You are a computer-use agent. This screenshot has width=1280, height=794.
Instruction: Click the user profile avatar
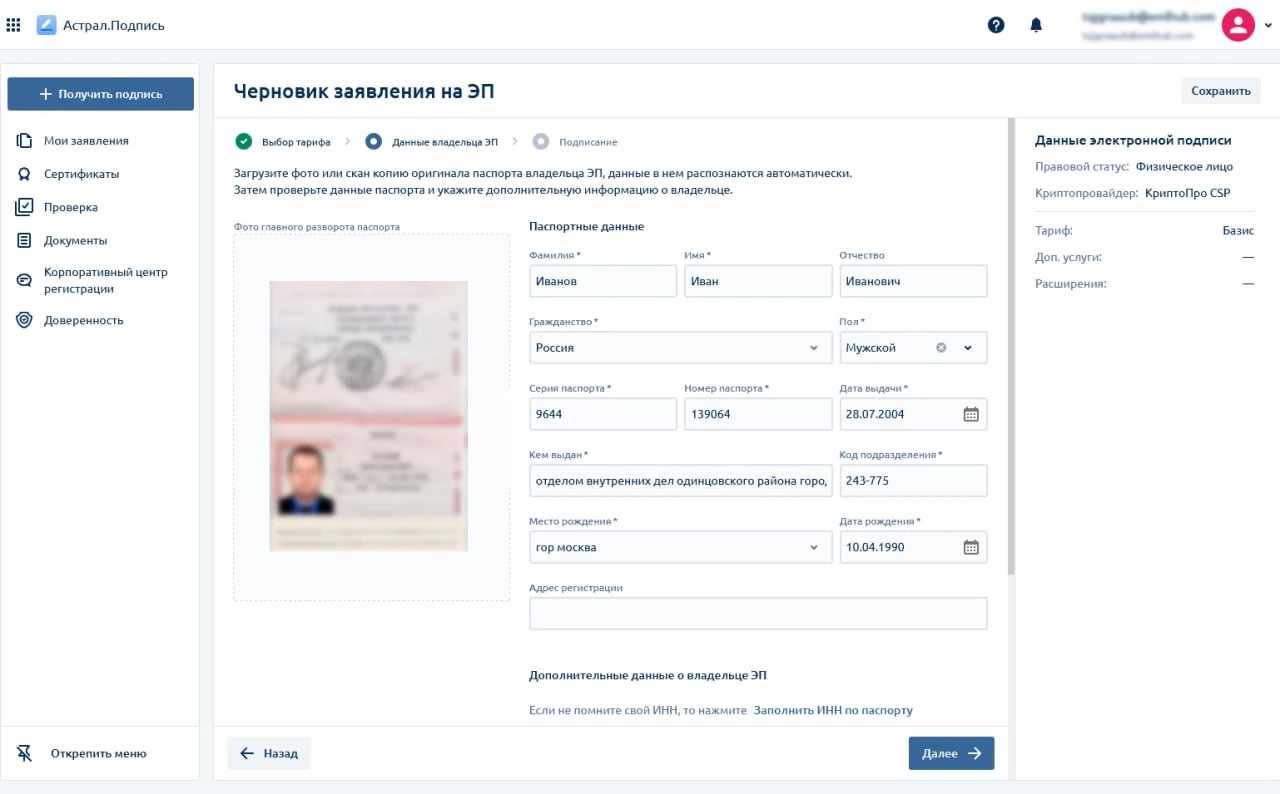pyautogui.click(x=1238, y=25)
